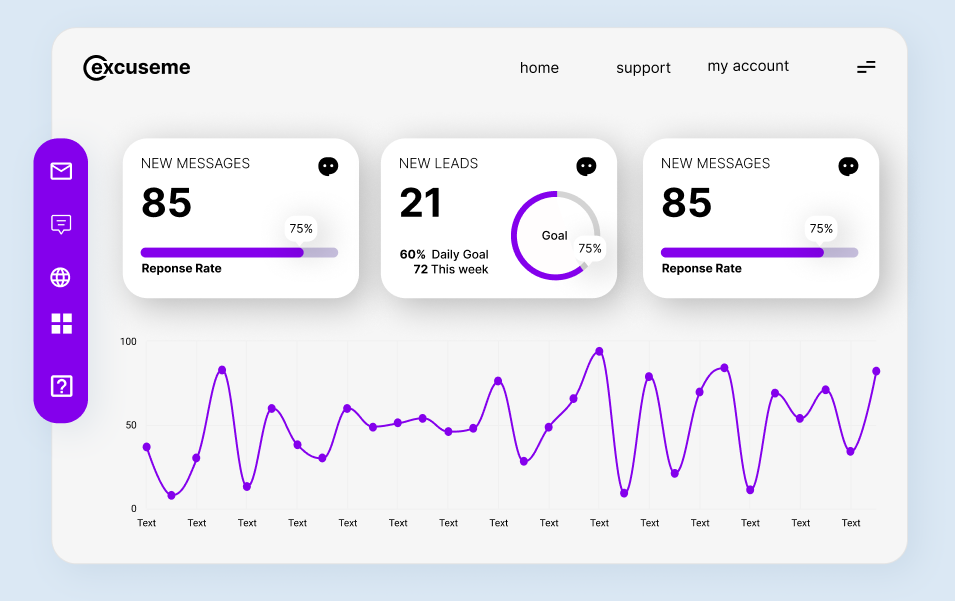Viewport: 955px width, 601px height.
Task: Click the right card's response rate progress bar
Action: click(759, 253)
